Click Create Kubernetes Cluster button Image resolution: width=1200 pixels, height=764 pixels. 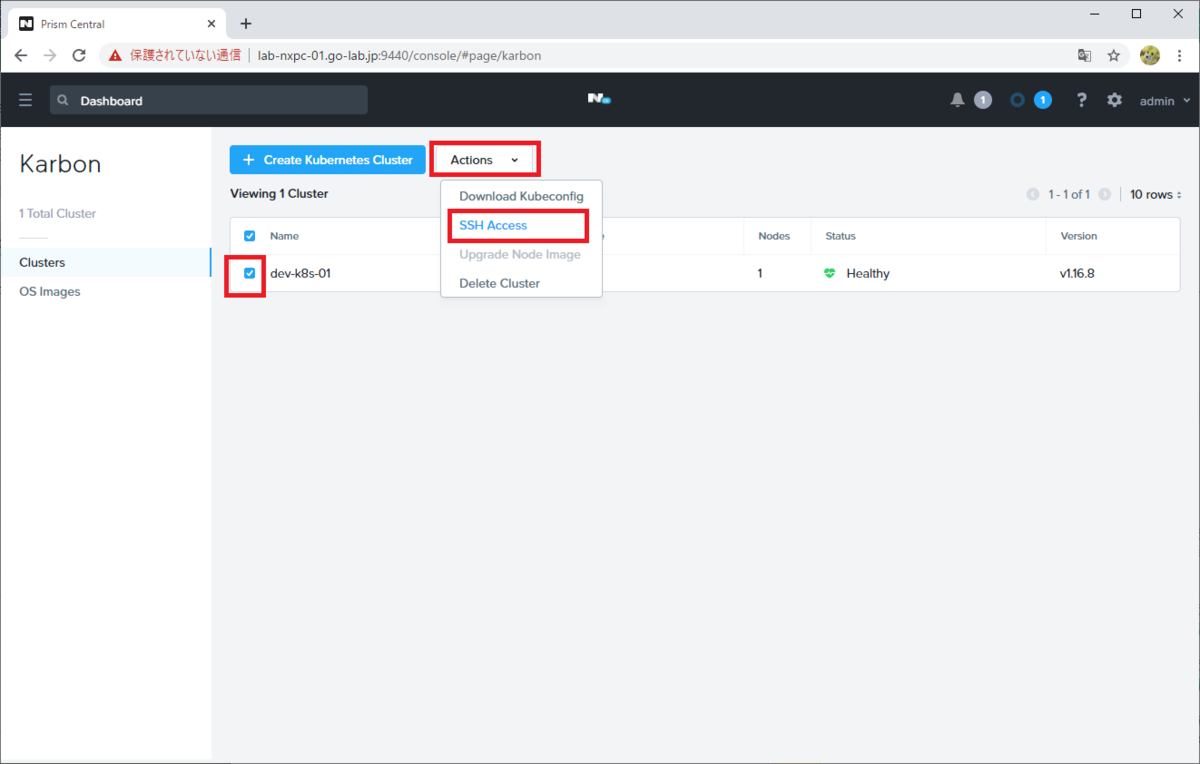(327, 160)
